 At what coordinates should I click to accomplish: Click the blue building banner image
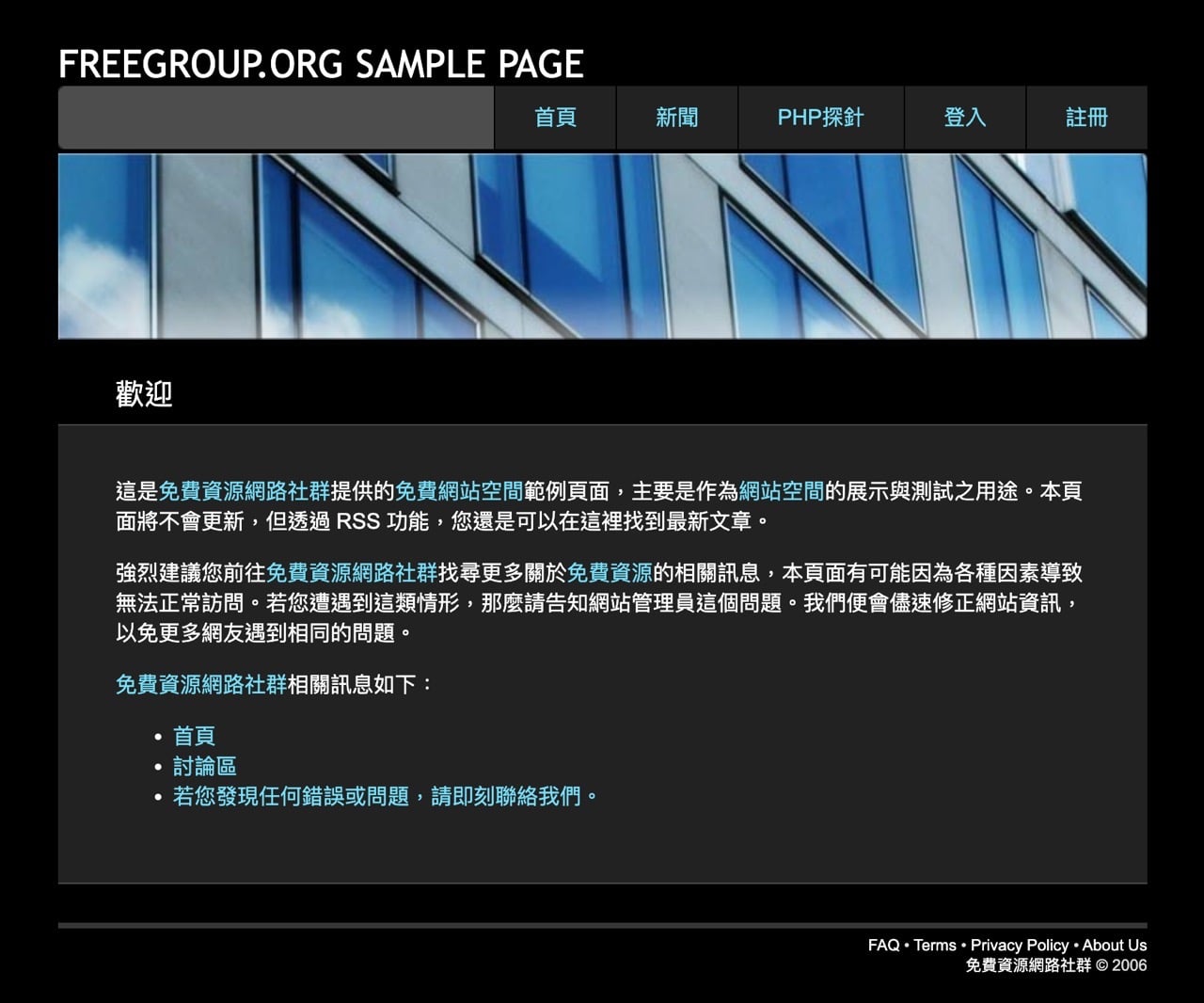coord(602,246)
